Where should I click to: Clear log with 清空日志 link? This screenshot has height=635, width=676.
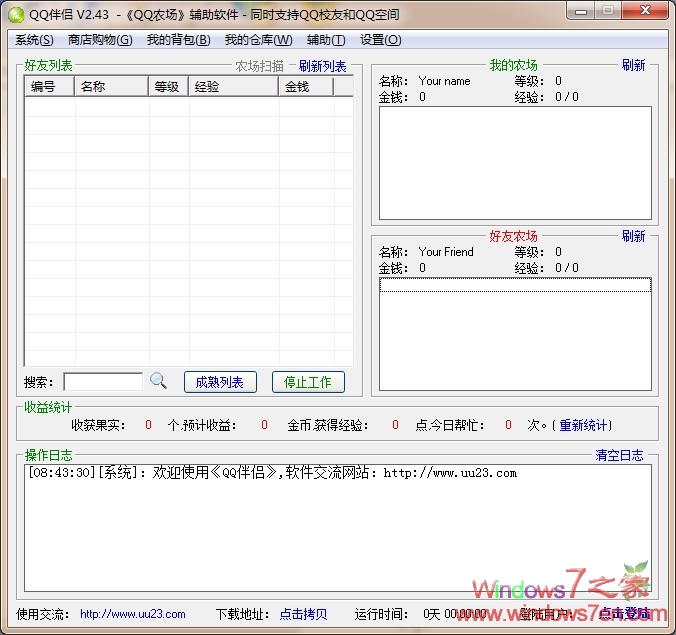pyautogui.click(x=619, y=455)
